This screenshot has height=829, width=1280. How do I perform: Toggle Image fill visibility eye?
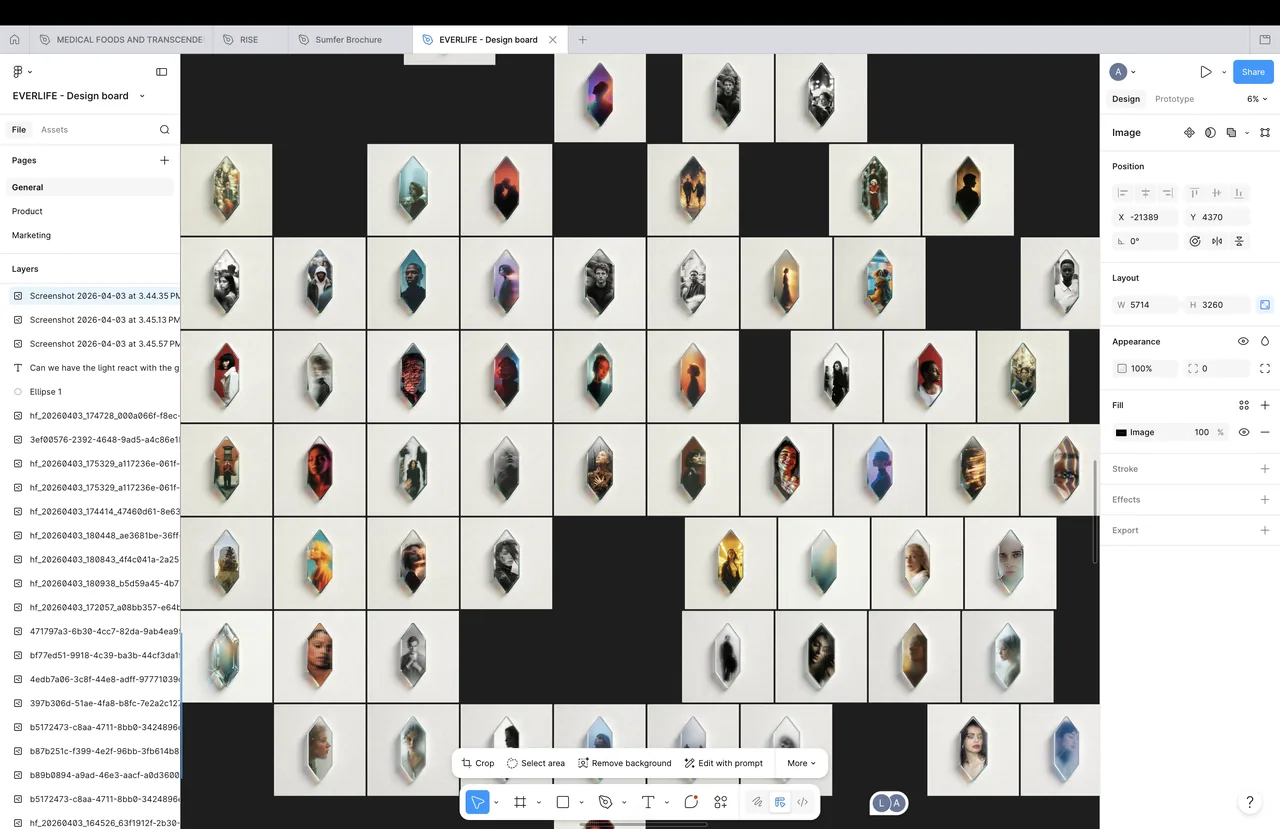click(1244, 432)
